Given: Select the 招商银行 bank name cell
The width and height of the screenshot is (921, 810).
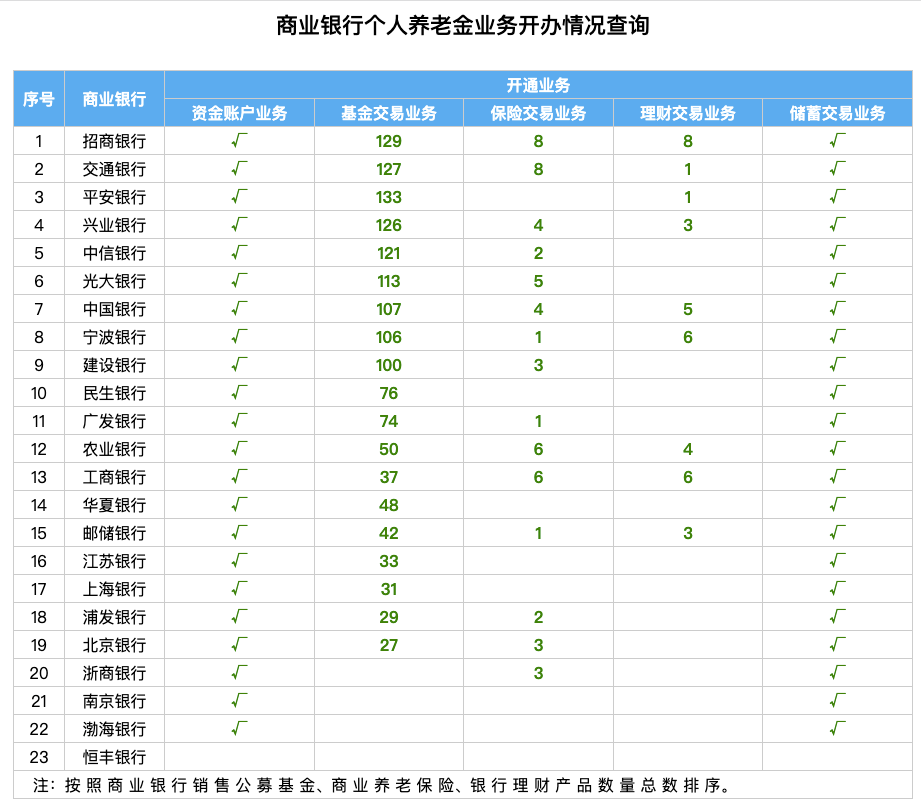Looking at the screenshot, I should (x=115, y=141).
